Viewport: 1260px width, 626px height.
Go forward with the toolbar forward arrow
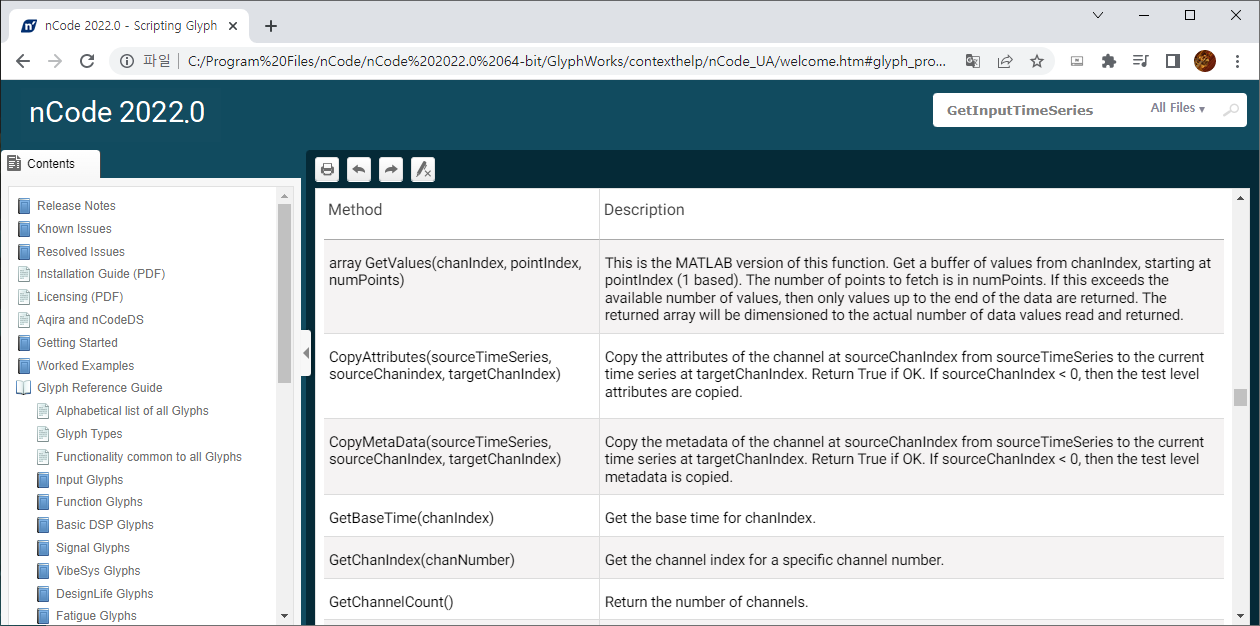391,170
